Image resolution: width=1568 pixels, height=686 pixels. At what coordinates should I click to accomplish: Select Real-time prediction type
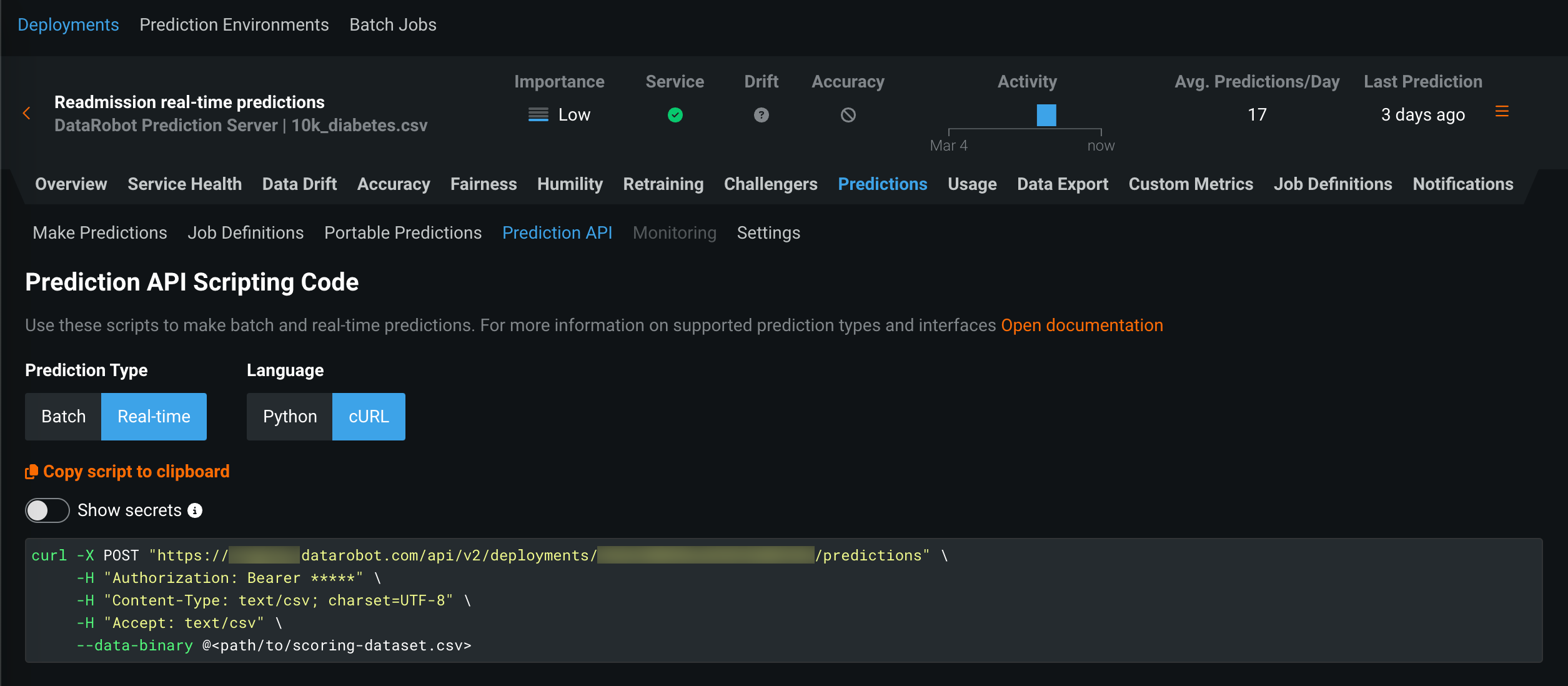pyautogui.click(x=154, y=417)
